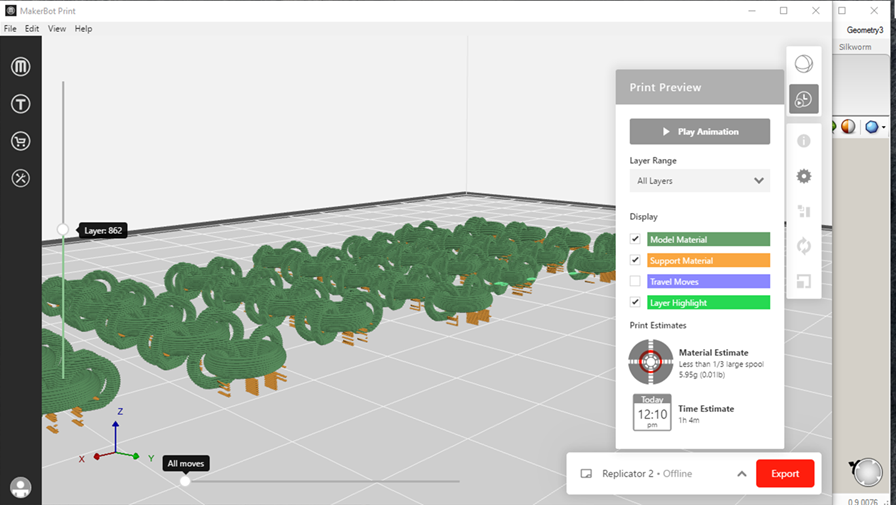896x505 pixels.
Task: Click the blue hexagon icon in background window
Action: 871,126
